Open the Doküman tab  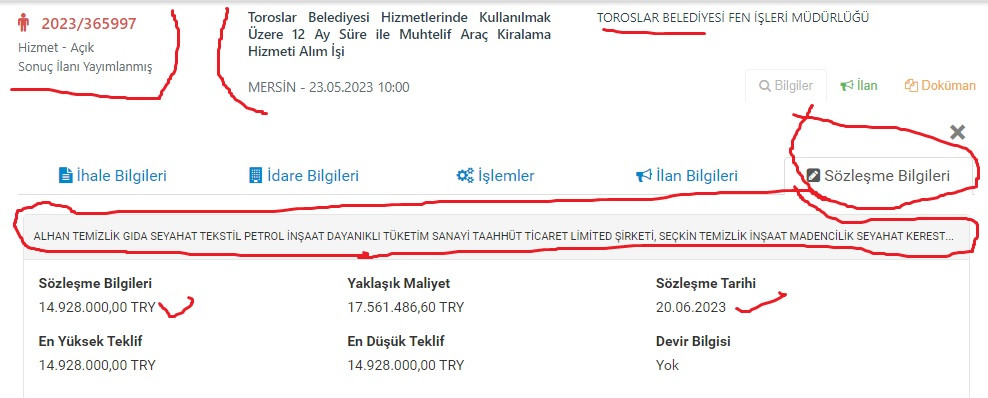coord(940,86)
